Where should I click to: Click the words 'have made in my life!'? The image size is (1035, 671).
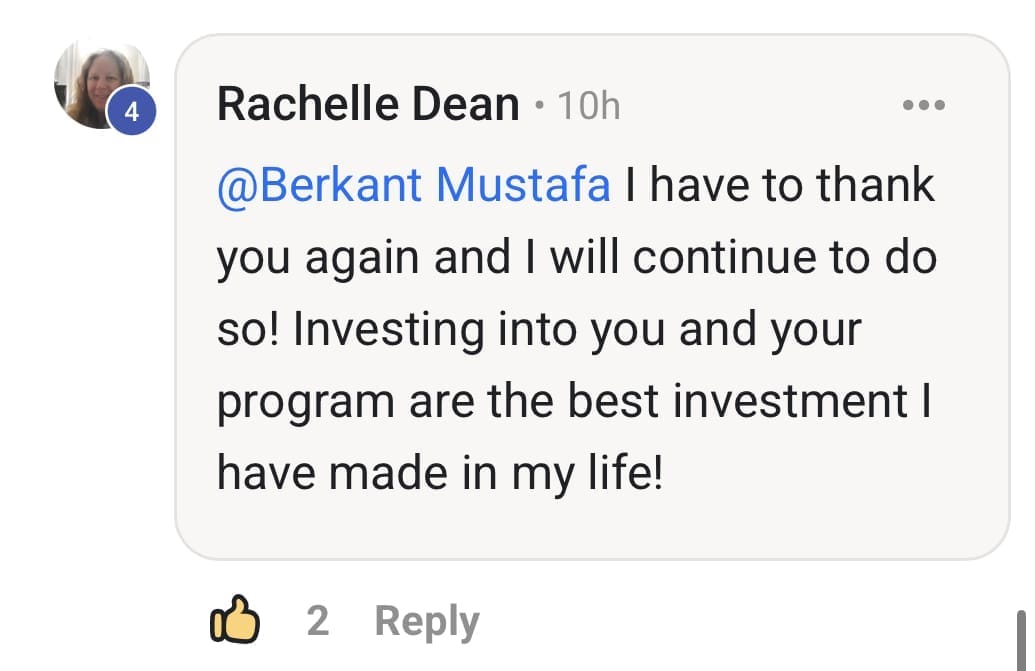440,472
